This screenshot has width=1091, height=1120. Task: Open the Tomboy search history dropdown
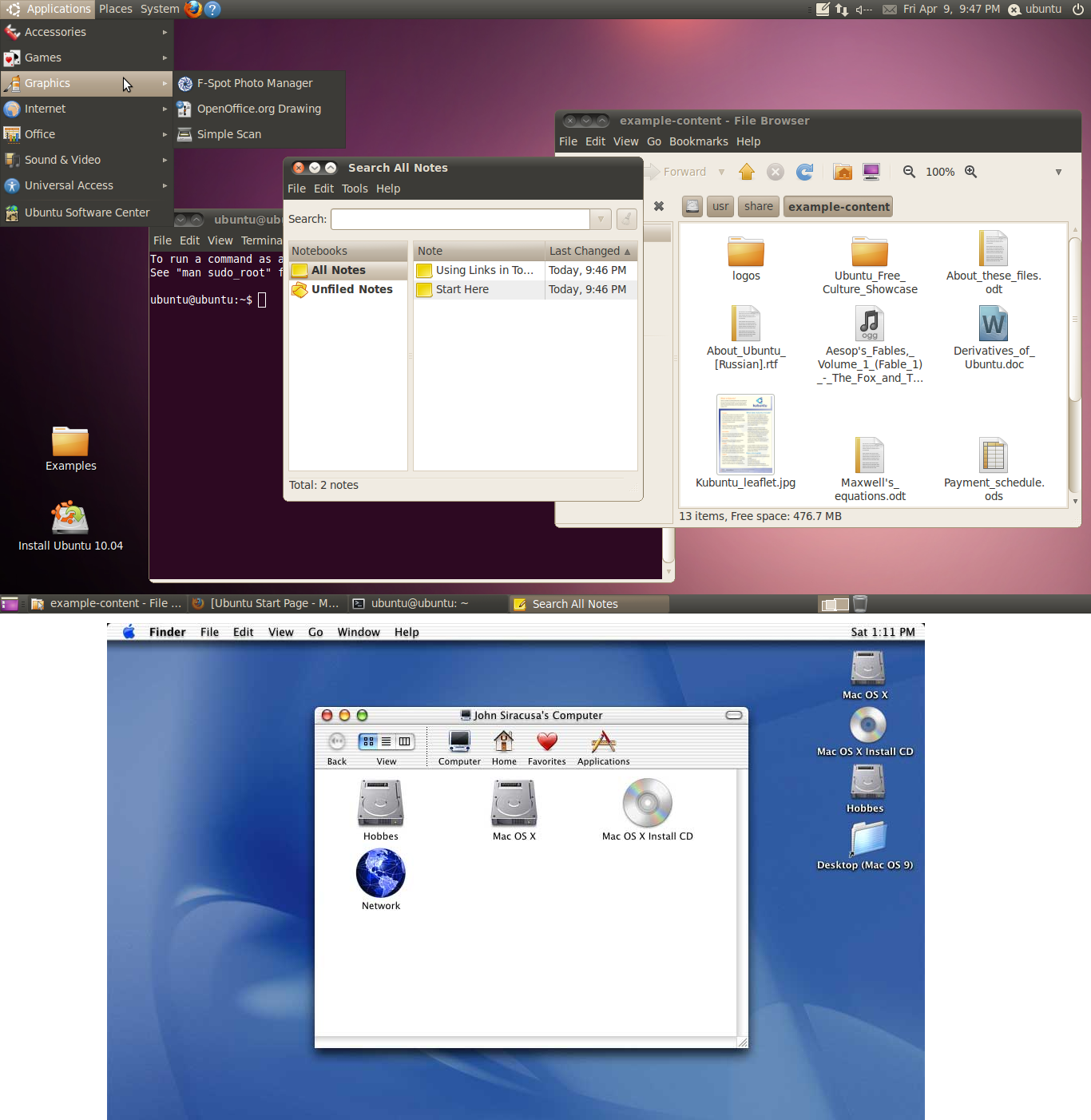click(601, 219)
